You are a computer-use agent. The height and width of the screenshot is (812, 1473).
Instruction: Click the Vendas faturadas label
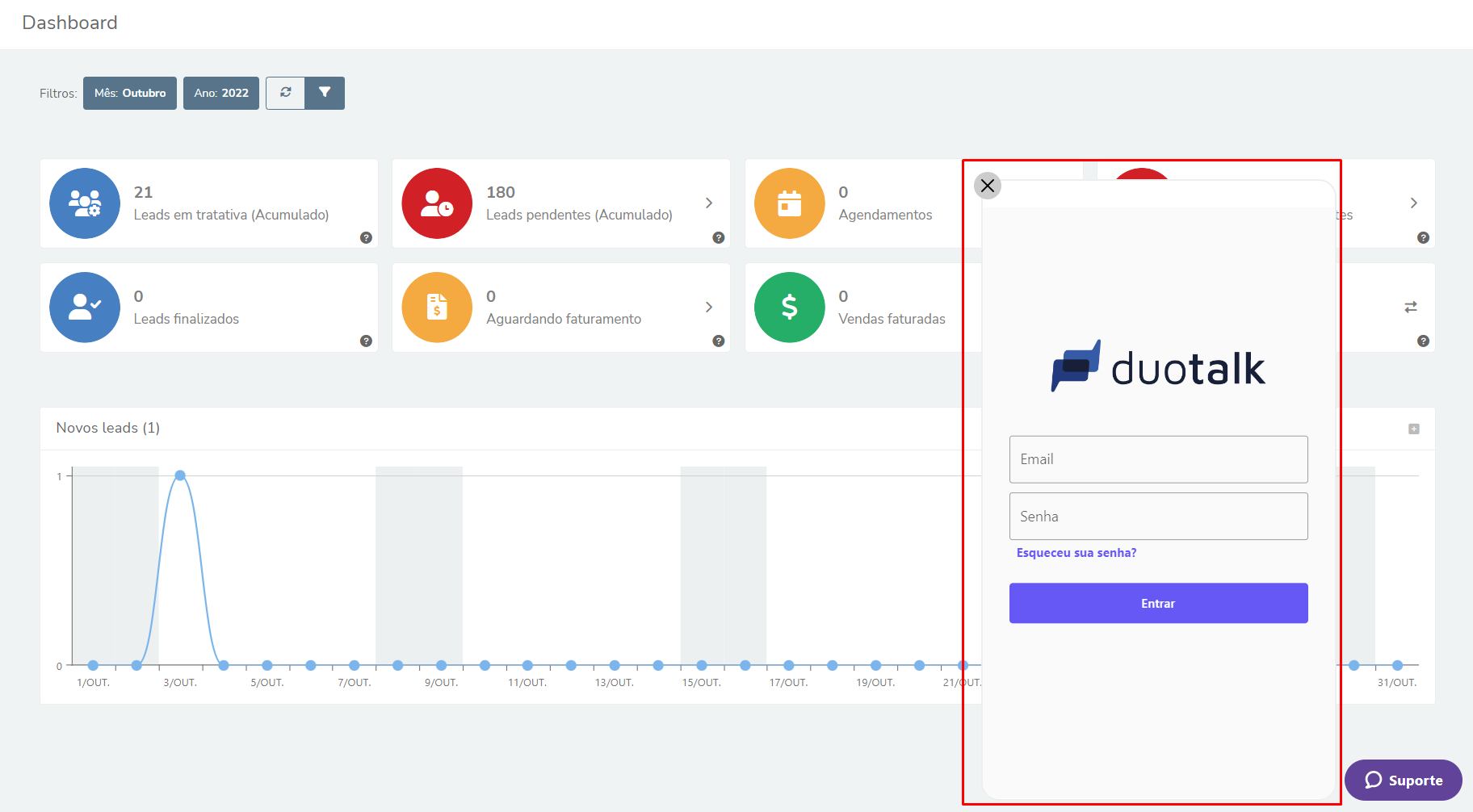pos(892,319)
